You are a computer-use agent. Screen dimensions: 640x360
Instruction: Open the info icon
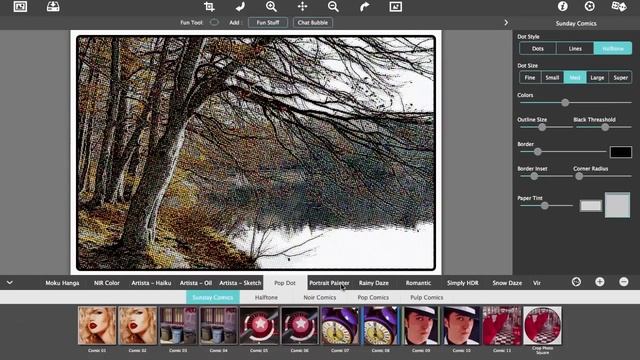click(x=562, y=6)
